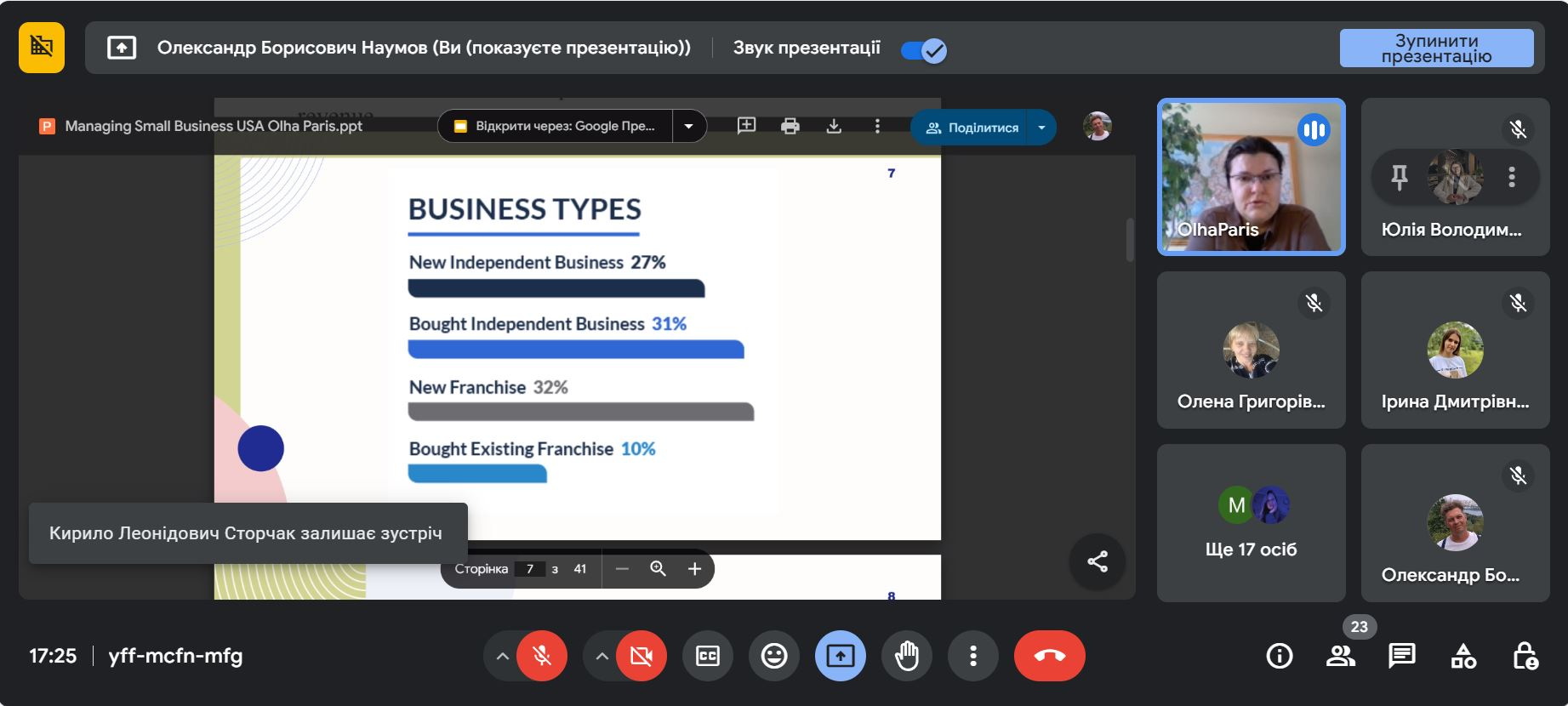Download the presentation file
This screenshot has width=1568, height=706.
tap(834, 127)
